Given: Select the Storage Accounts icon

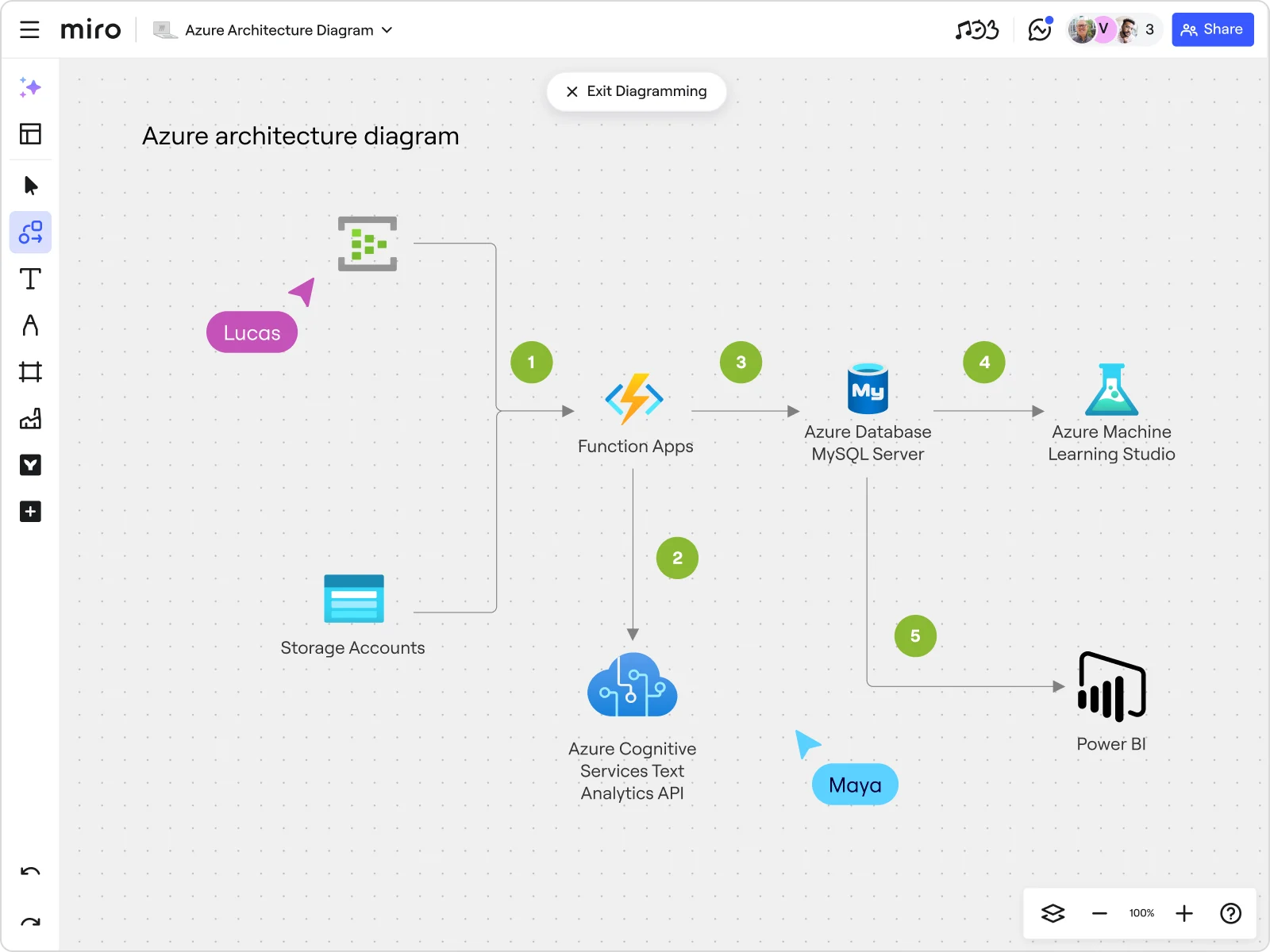Looking at the screenshot, I should [x=354, y=599].
